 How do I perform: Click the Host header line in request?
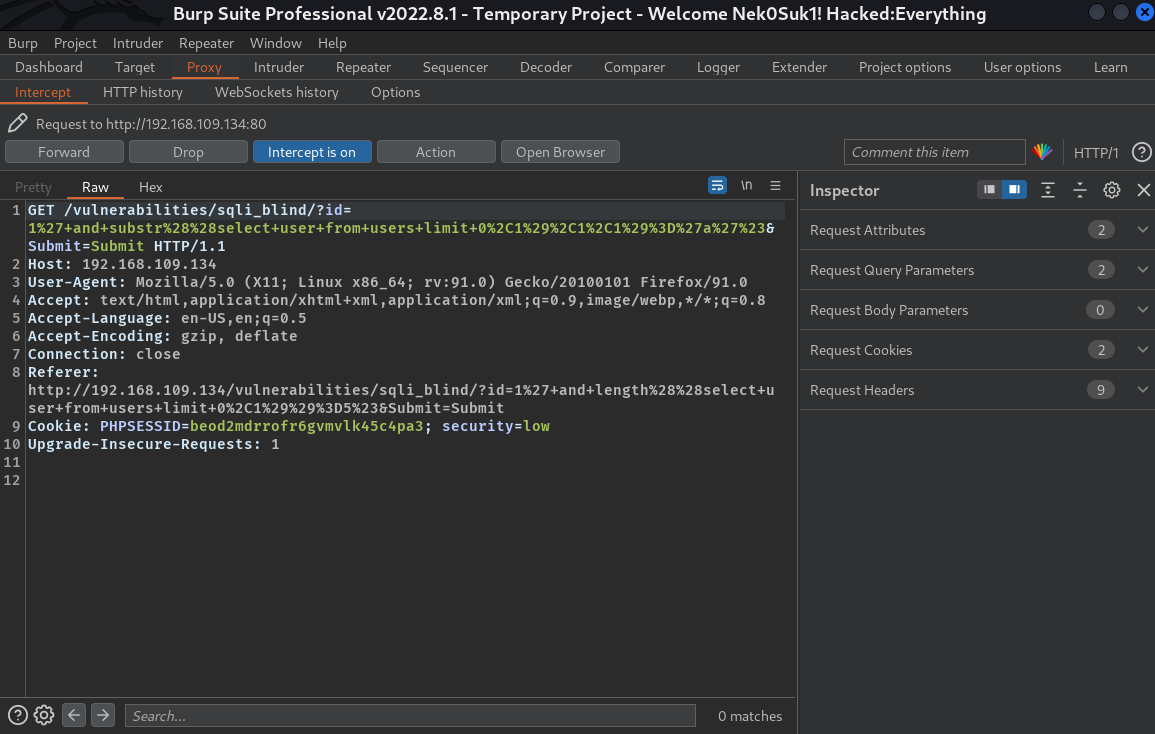click(x=122, y=264)
